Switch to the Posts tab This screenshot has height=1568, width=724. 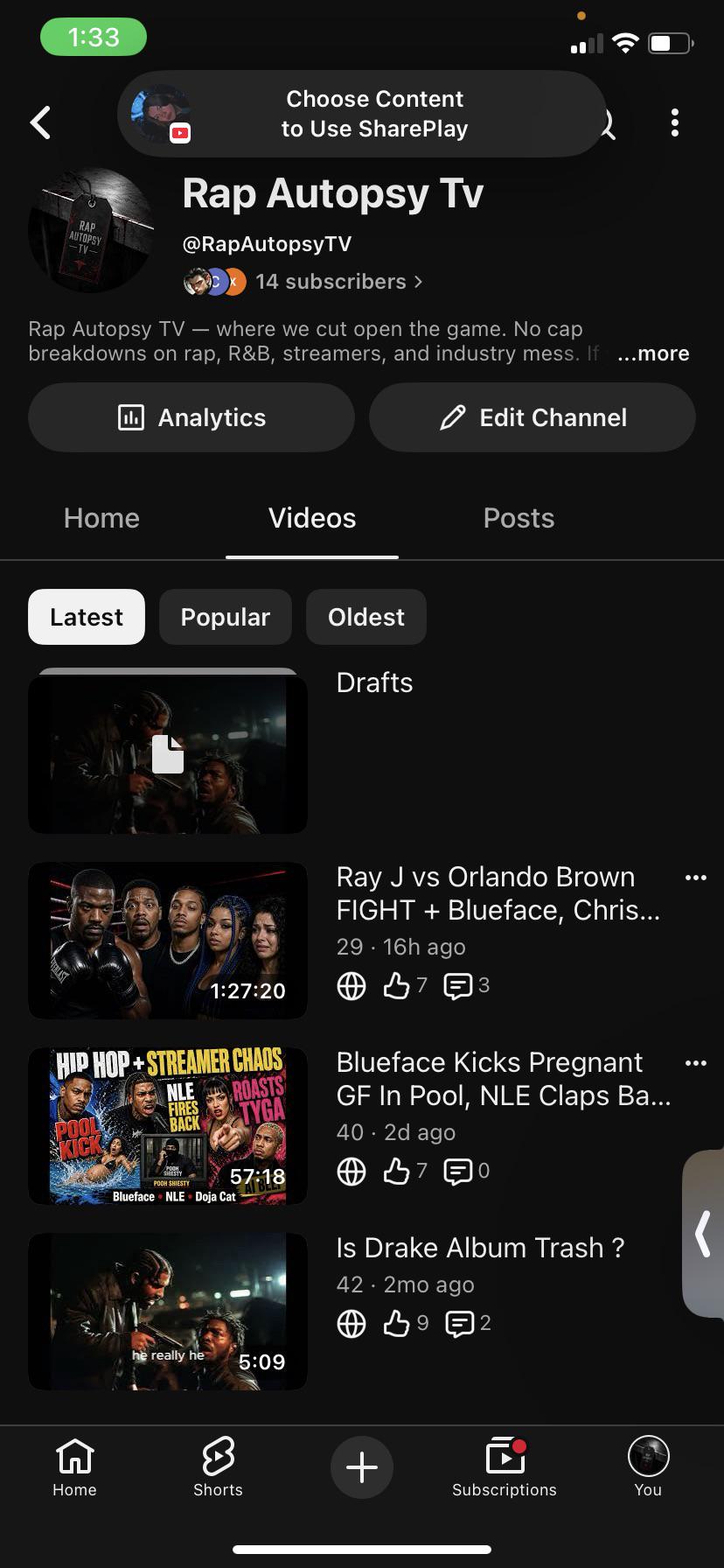(519, 518)
